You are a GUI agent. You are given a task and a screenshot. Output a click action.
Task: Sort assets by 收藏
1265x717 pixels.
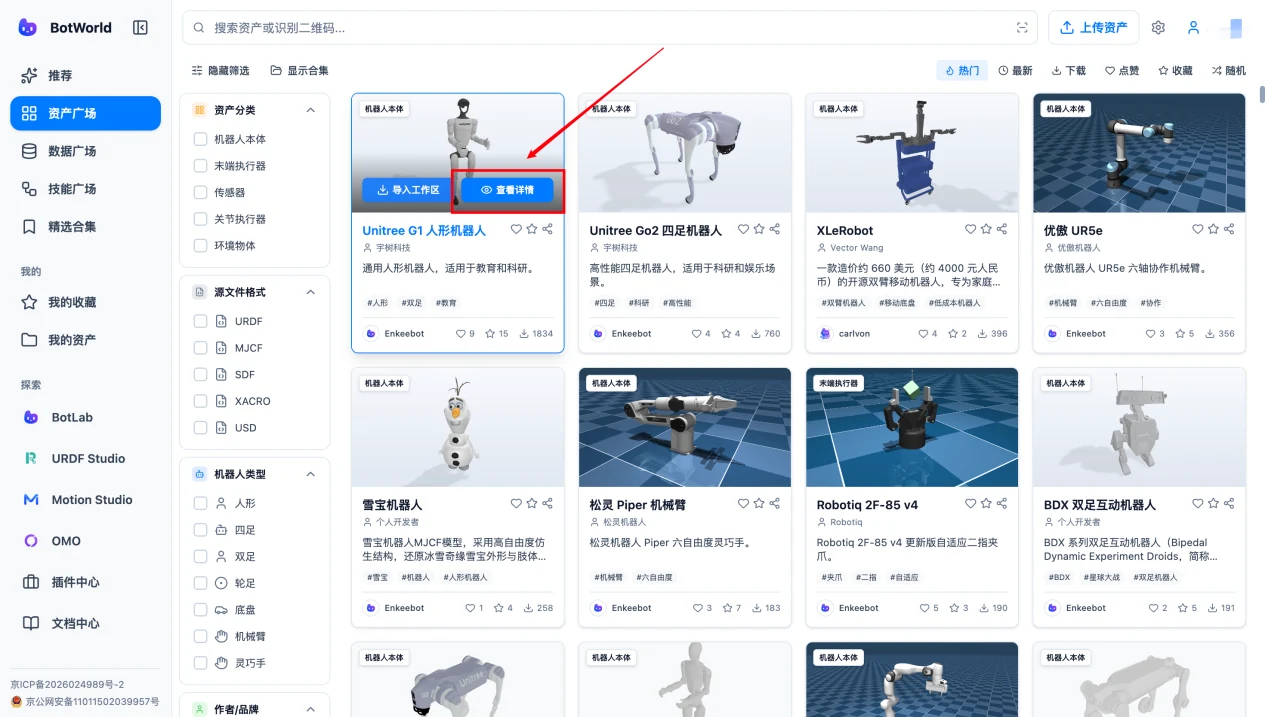tap(1175, 71)
